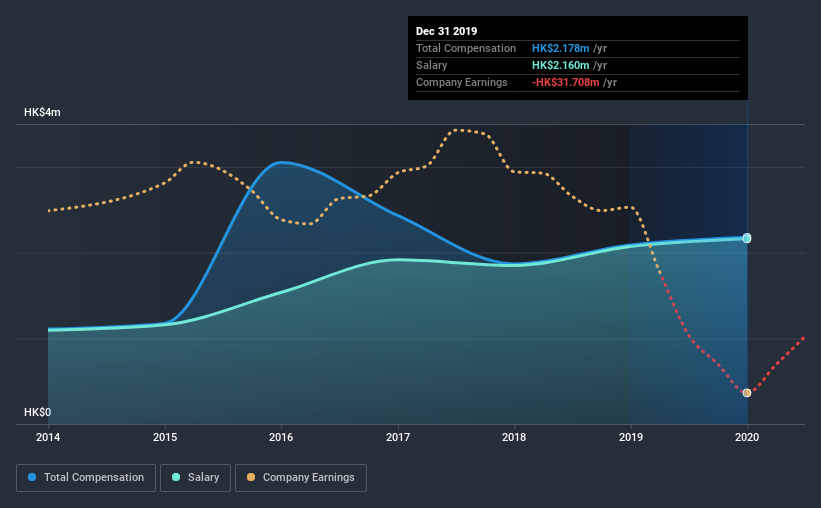Click the 2017 x-axis label
Viewport: 821px width, 508px height.
[x=398, y=437]
